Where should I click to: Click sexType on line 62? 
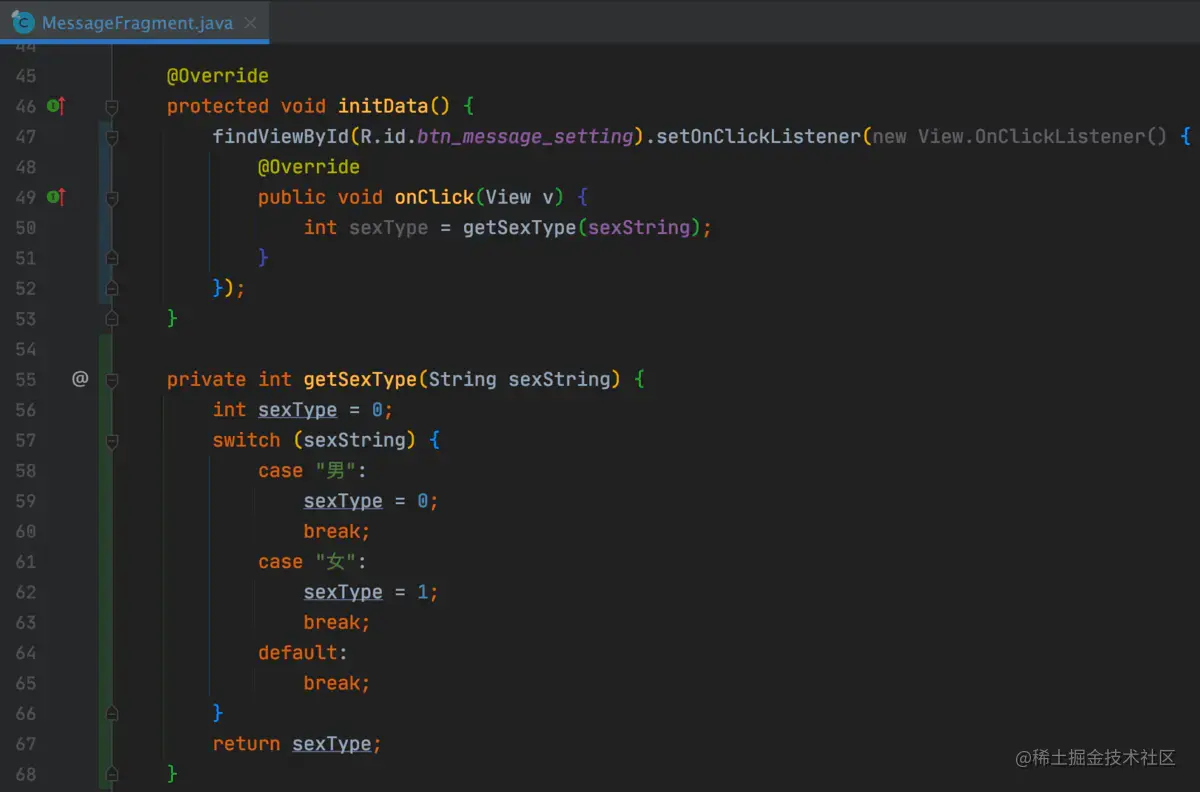click(343, 592)
